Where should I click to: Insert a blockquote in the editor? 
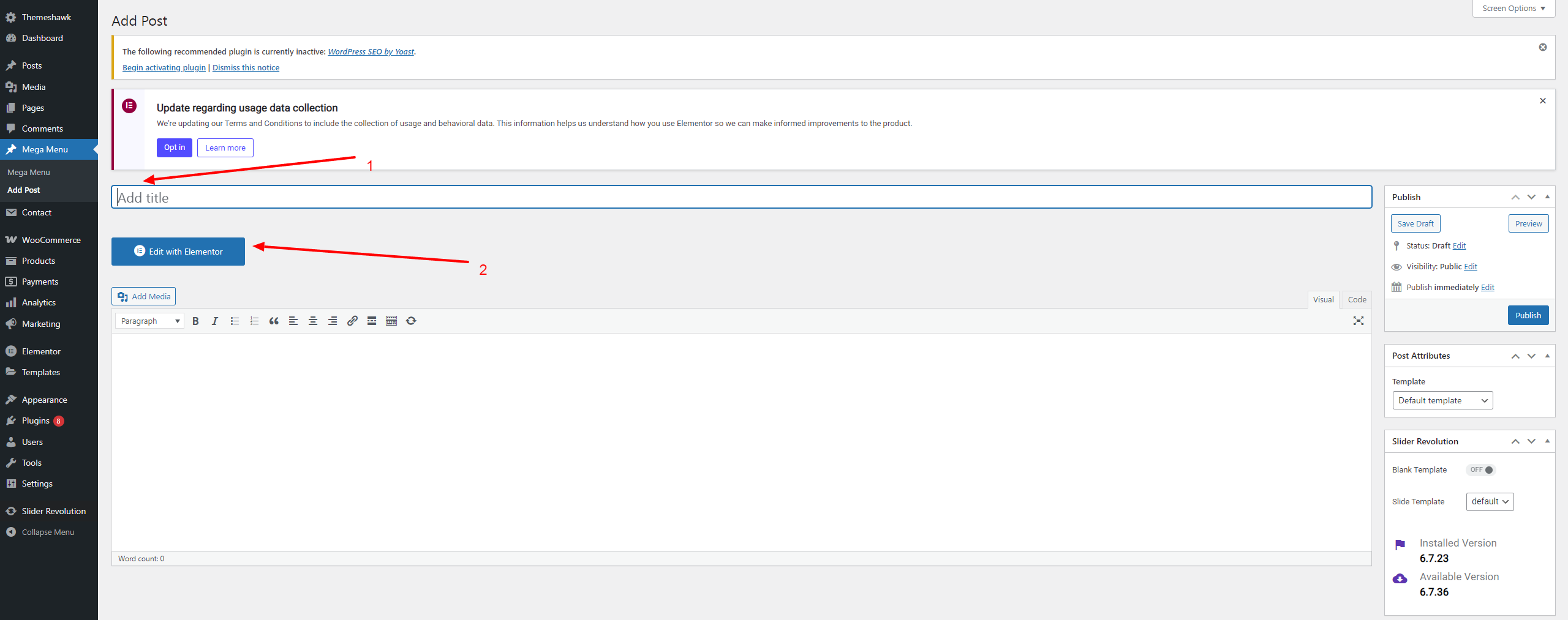tap(274, 321)
